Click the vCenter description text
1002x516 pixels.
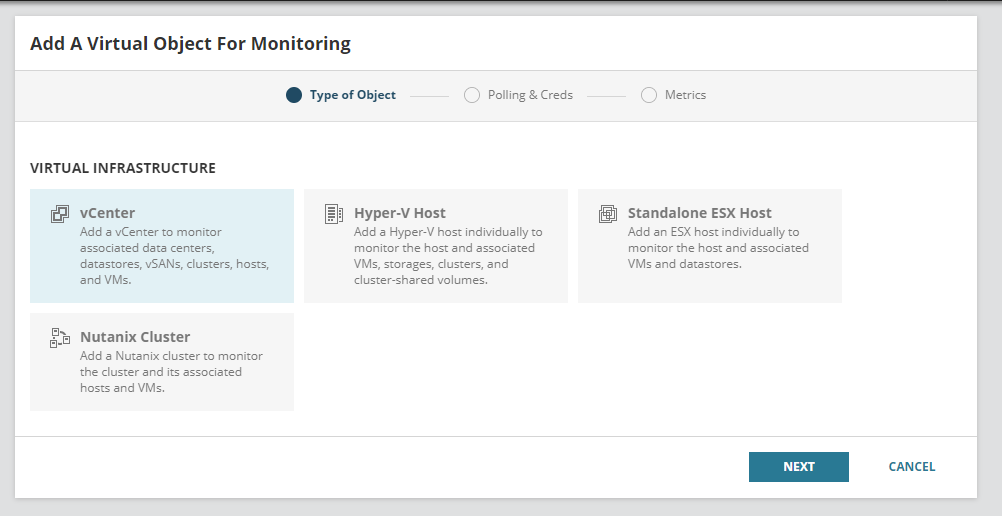(x=173, y=256)
